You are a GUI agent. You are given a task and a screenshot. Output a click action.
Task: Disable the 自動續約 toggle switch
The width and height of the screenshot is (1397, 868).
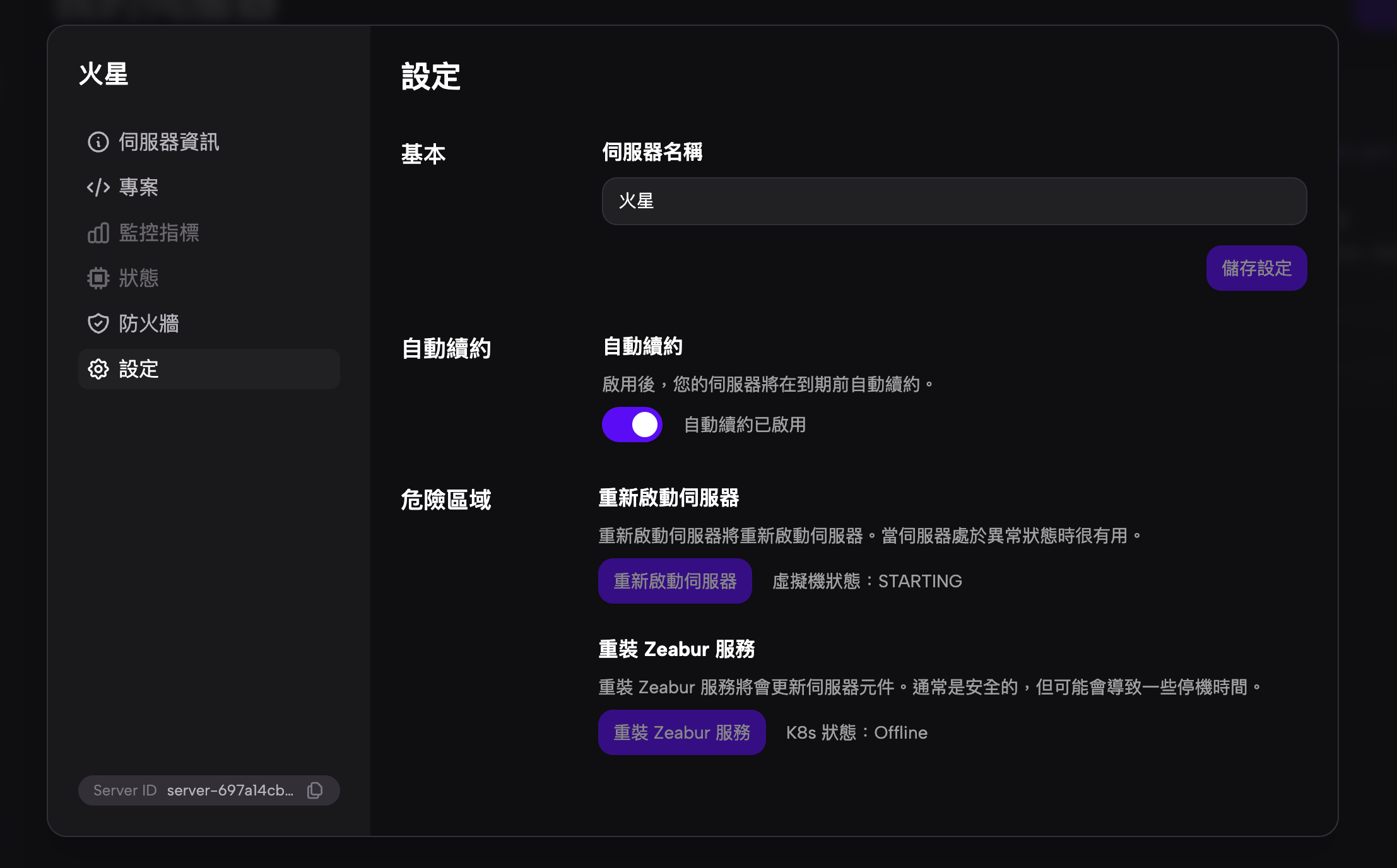[x=632, y=425]
